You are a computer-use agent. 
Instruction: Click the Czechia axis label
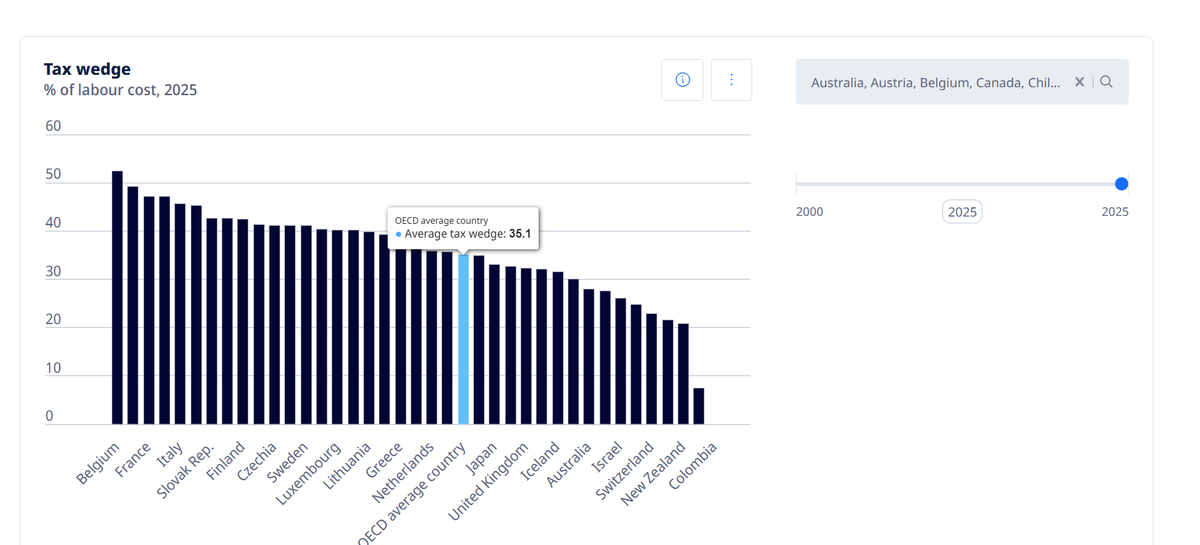tap(257, 461)
